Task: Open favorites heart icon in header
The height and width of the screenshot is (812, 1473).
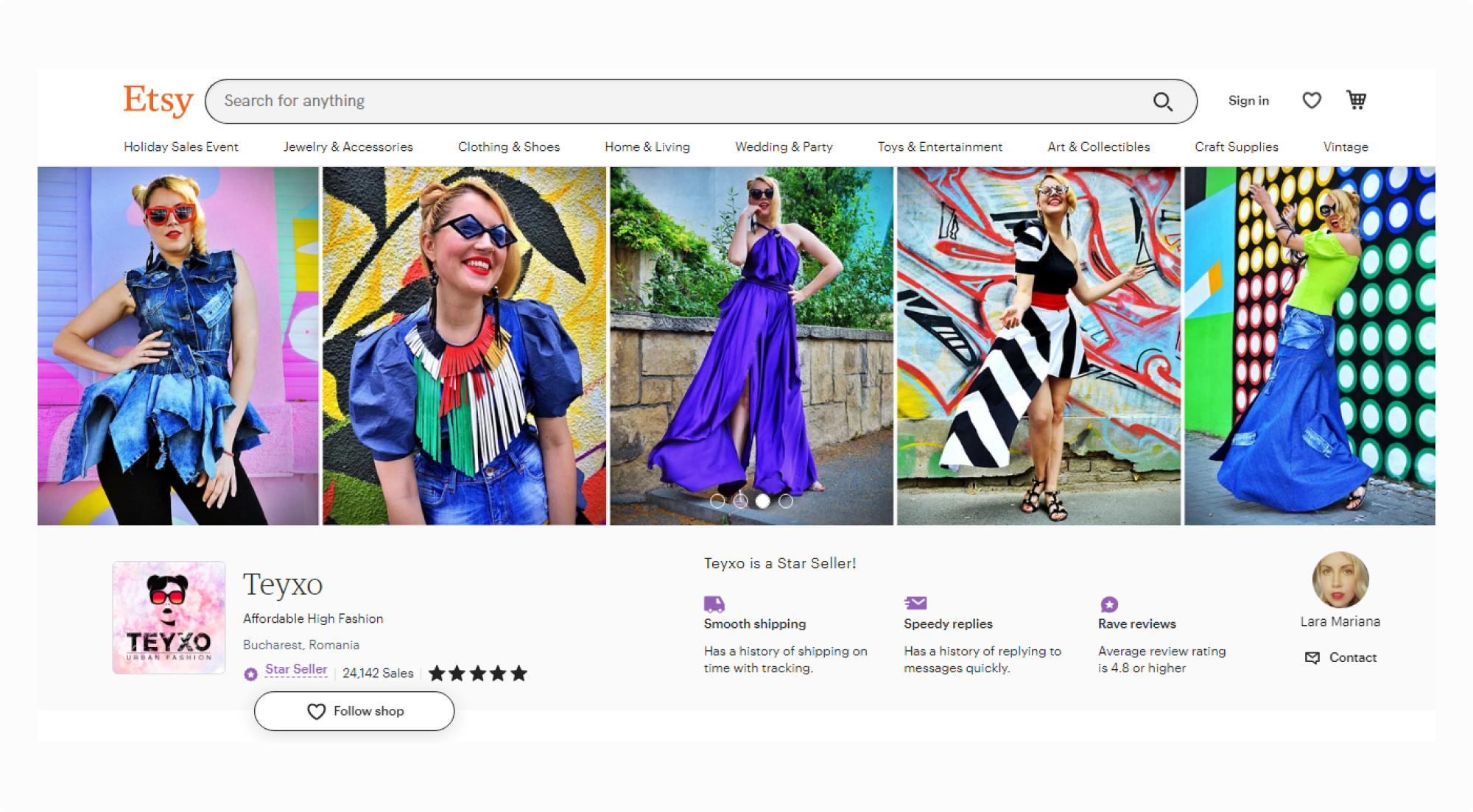Action: tap(1312, 100)
